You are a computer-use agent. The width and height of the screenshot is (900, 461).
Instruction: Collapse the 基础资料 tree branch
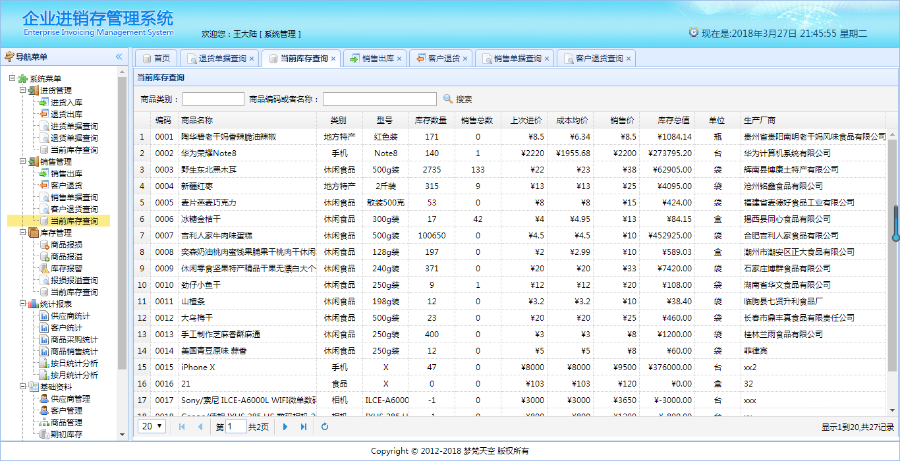click(x=23, y=387)
